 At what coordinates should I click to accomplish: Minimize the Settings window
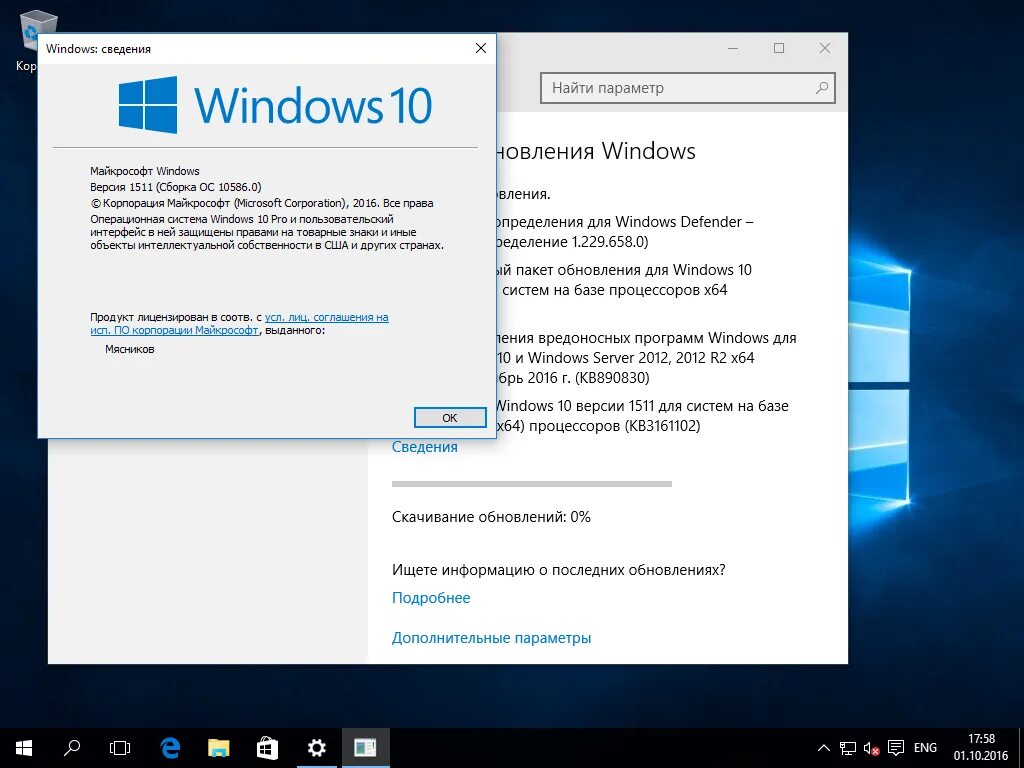pyautogui.click(x=733, y=48)
